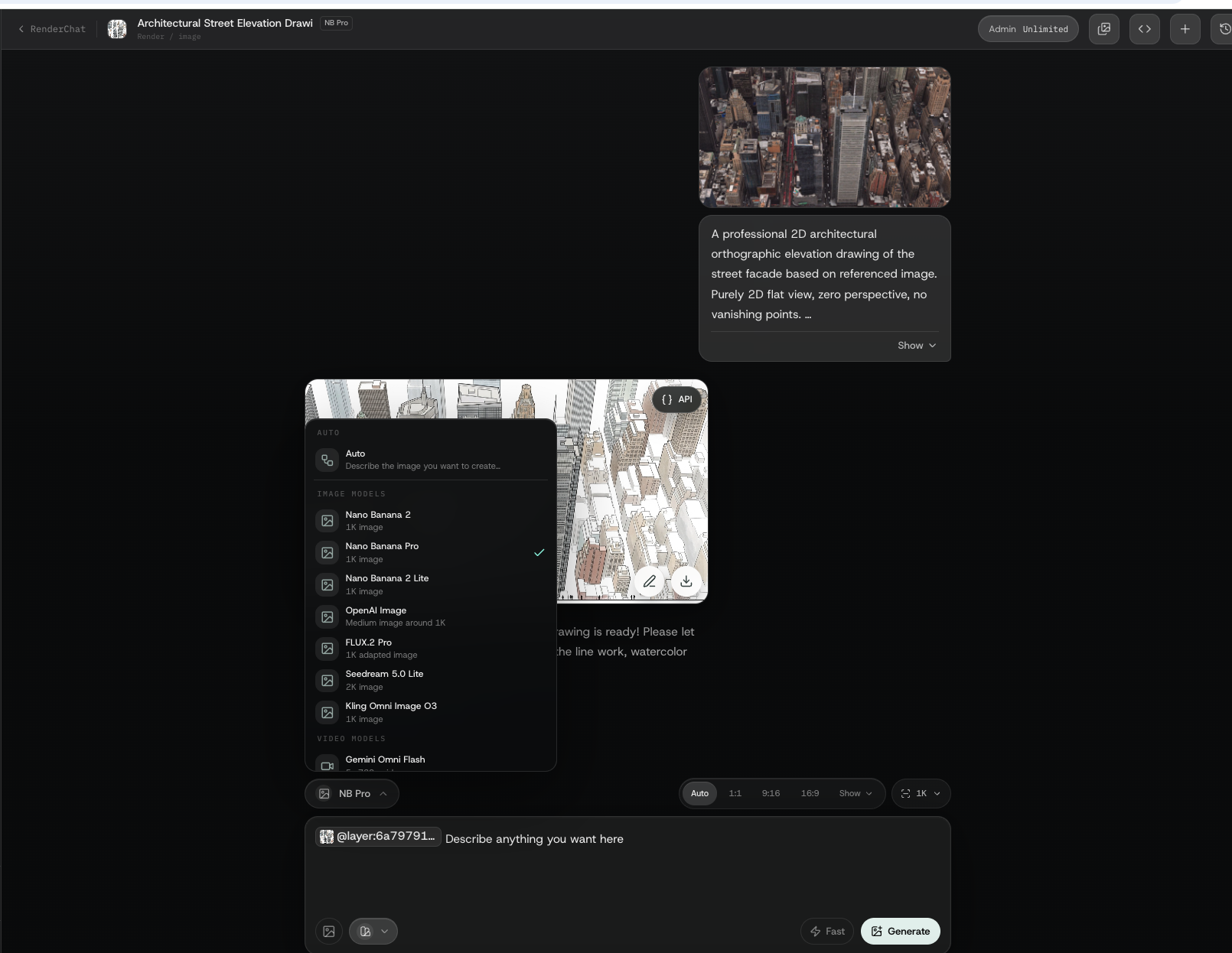Image resolution: width=1232 pixels, height=953 pixels.
Task: Choose Nano Banana 2 from the model list
Action: (431, 521)
